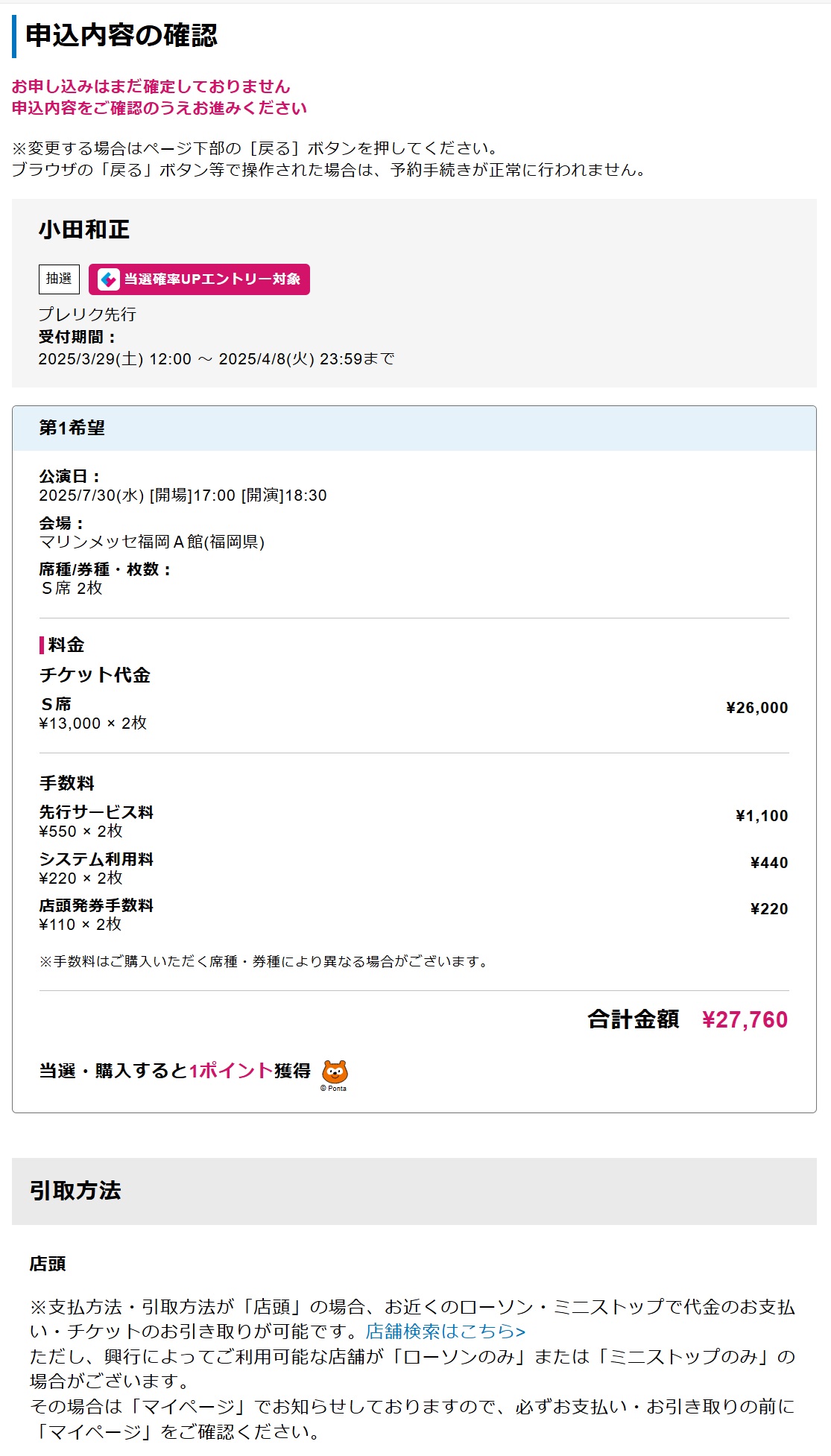Click the 引取方法 section header
This screenshot has width=831, height=1456.
coord(414,1191)
